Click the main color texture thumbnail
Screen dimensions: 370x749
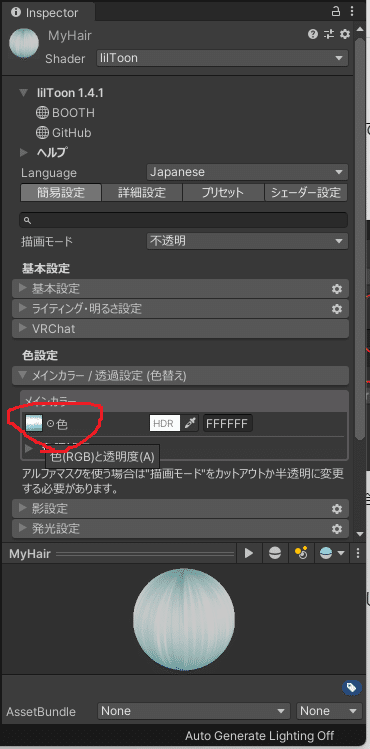click(34, 423)
